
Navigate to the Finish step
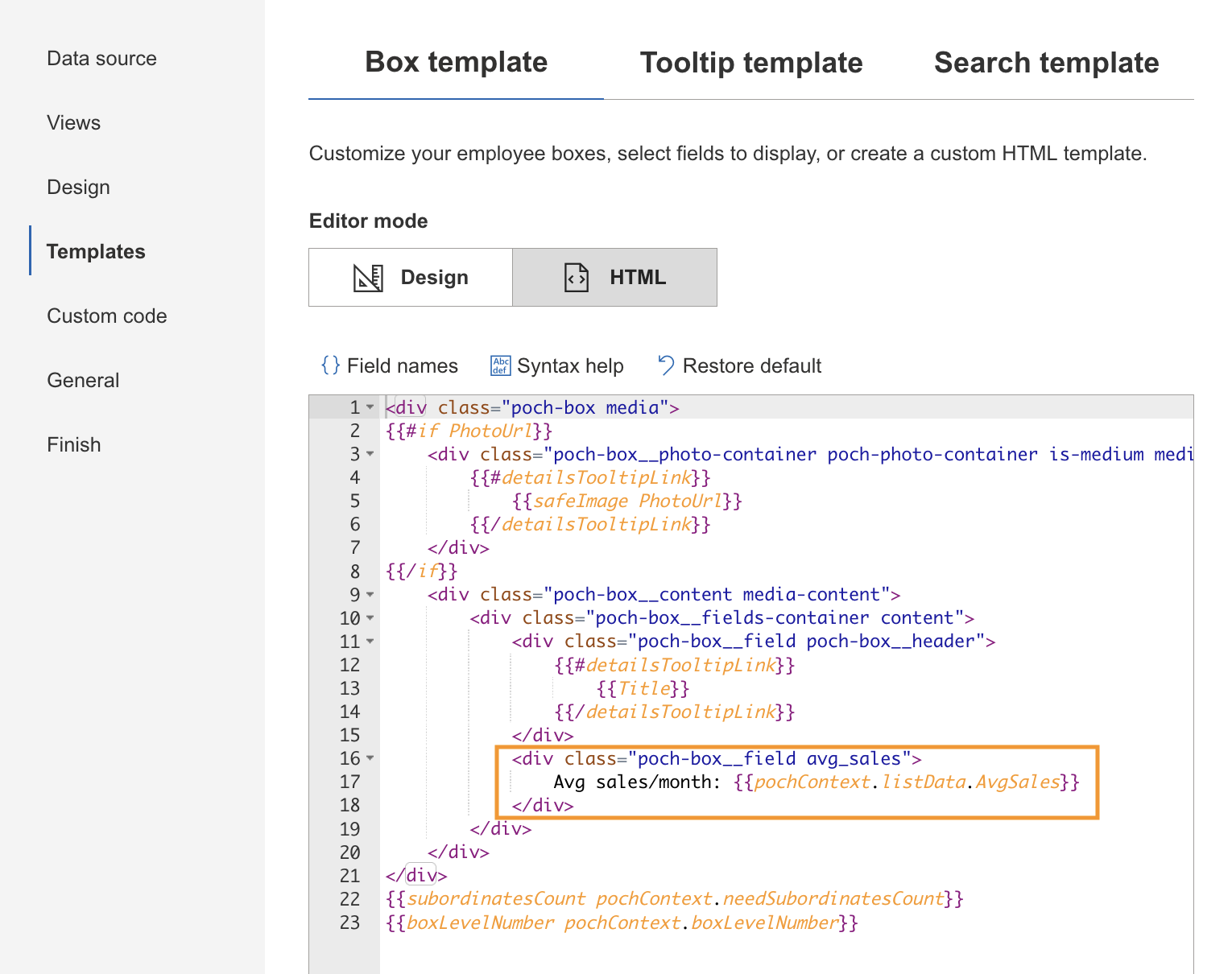tap(74, 445)
